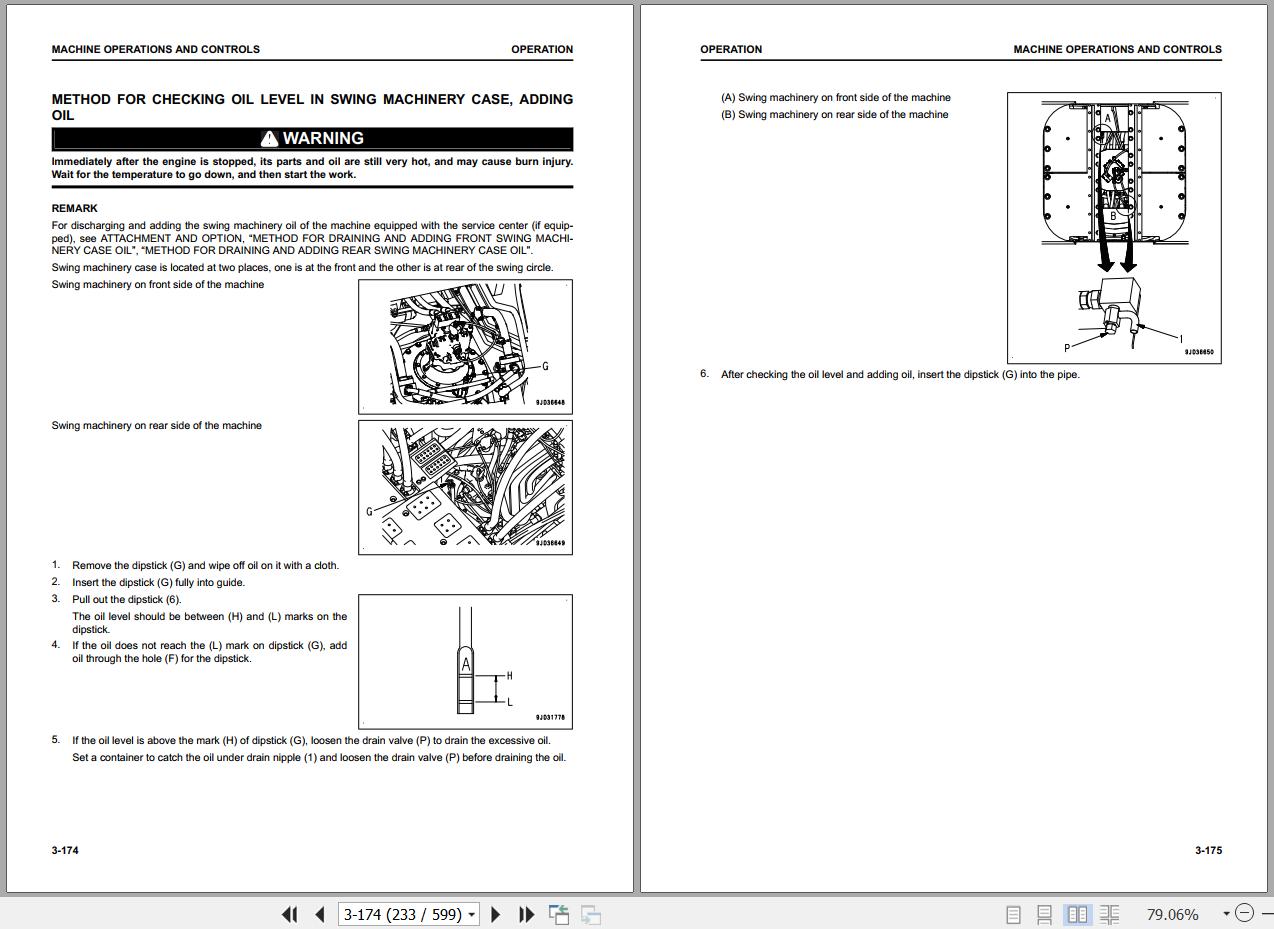This screenshot has height=929, width=1274.
Task: Click '(B) Swing machinery on rear side' text
Action: [x=835, y=114]
